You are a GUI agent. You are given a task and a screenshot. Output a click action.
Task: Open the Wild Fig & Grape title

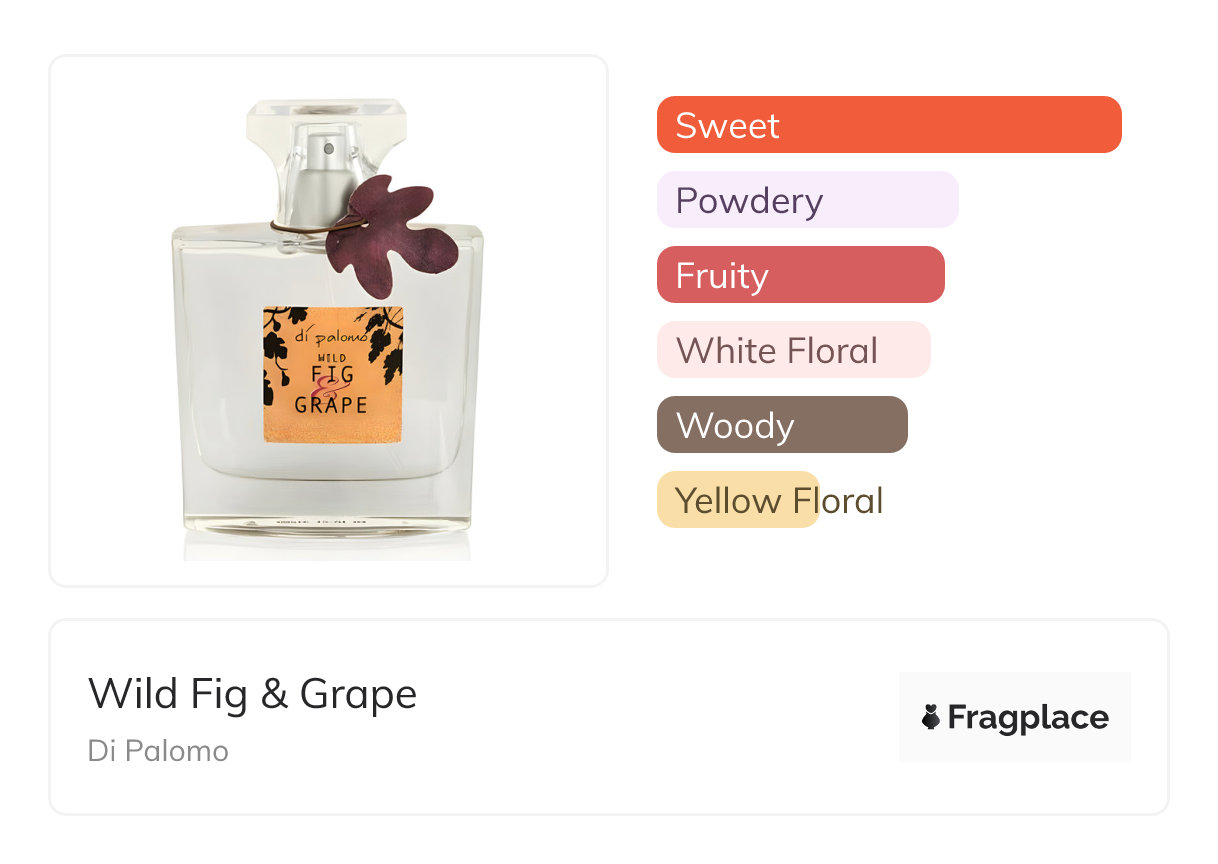tap(252, 694)
